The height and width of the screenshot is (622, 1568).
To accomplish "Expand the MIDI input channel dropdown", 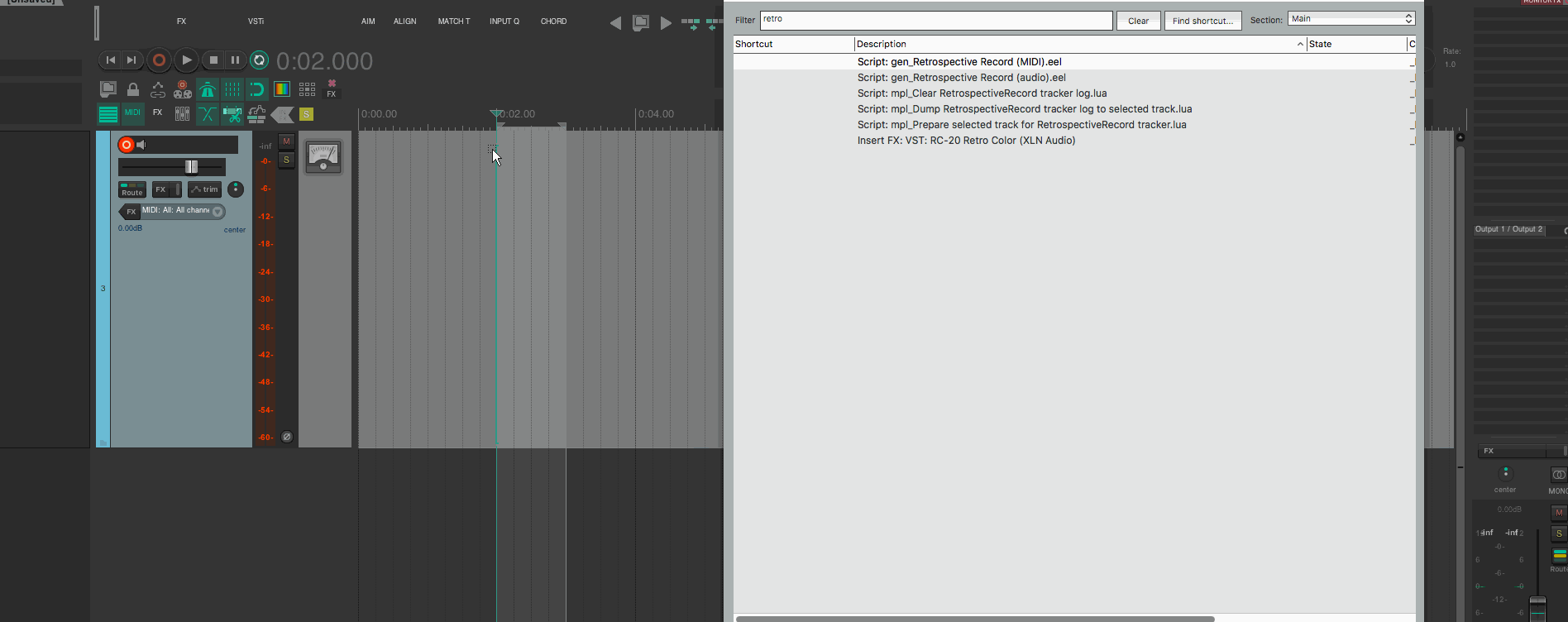I will tap(218, 212).
